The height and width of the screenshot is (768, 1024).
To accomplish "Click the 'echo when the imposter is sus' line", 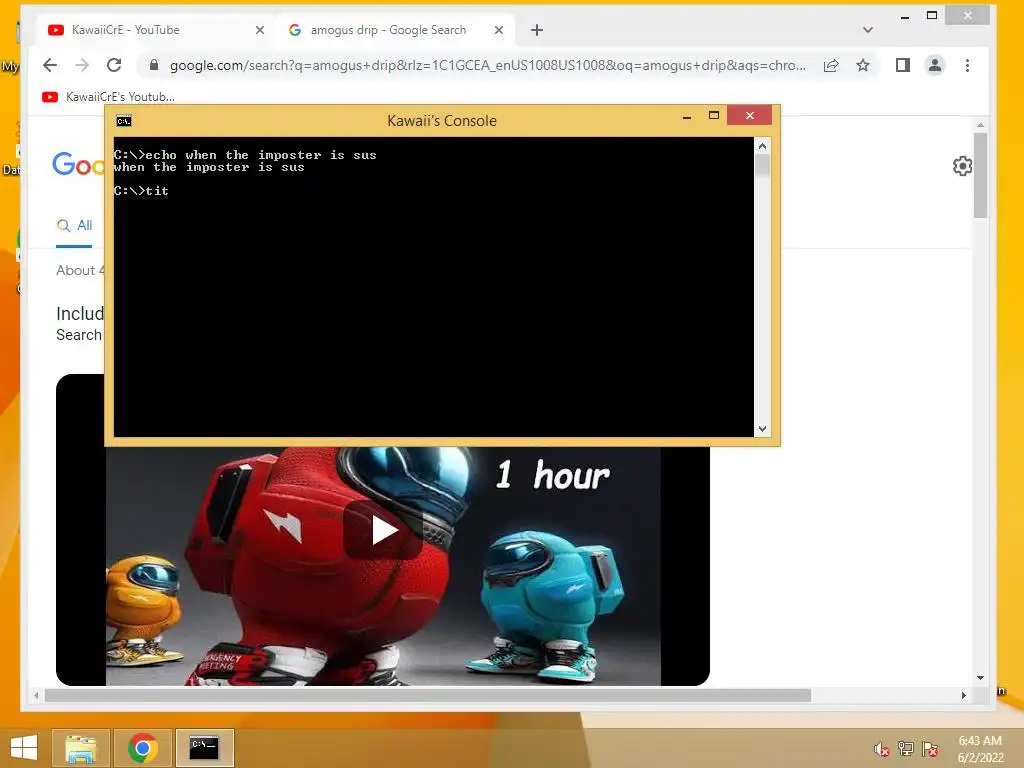I will click(245, 155).
